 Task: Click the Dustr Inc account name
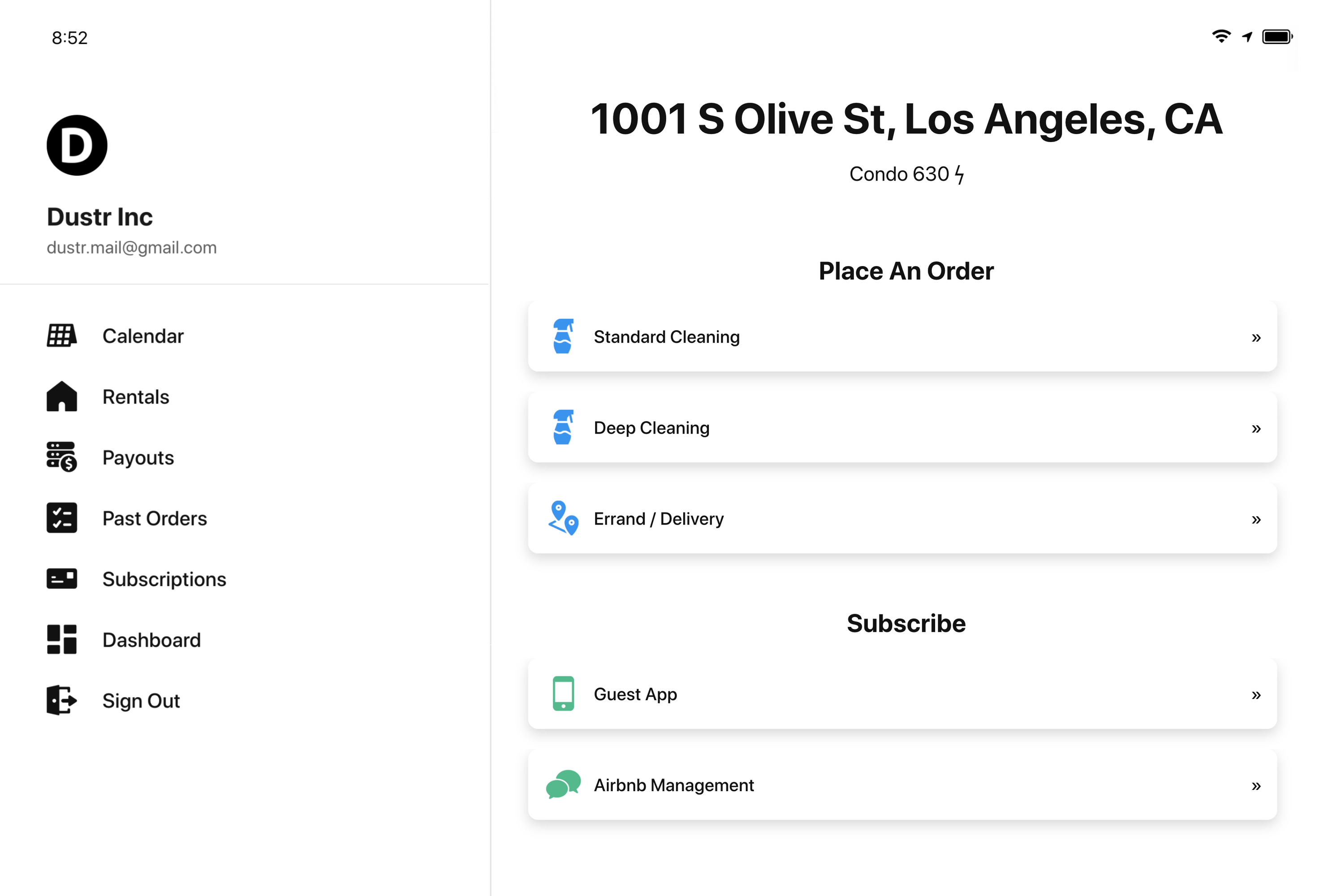coord(99,216)
